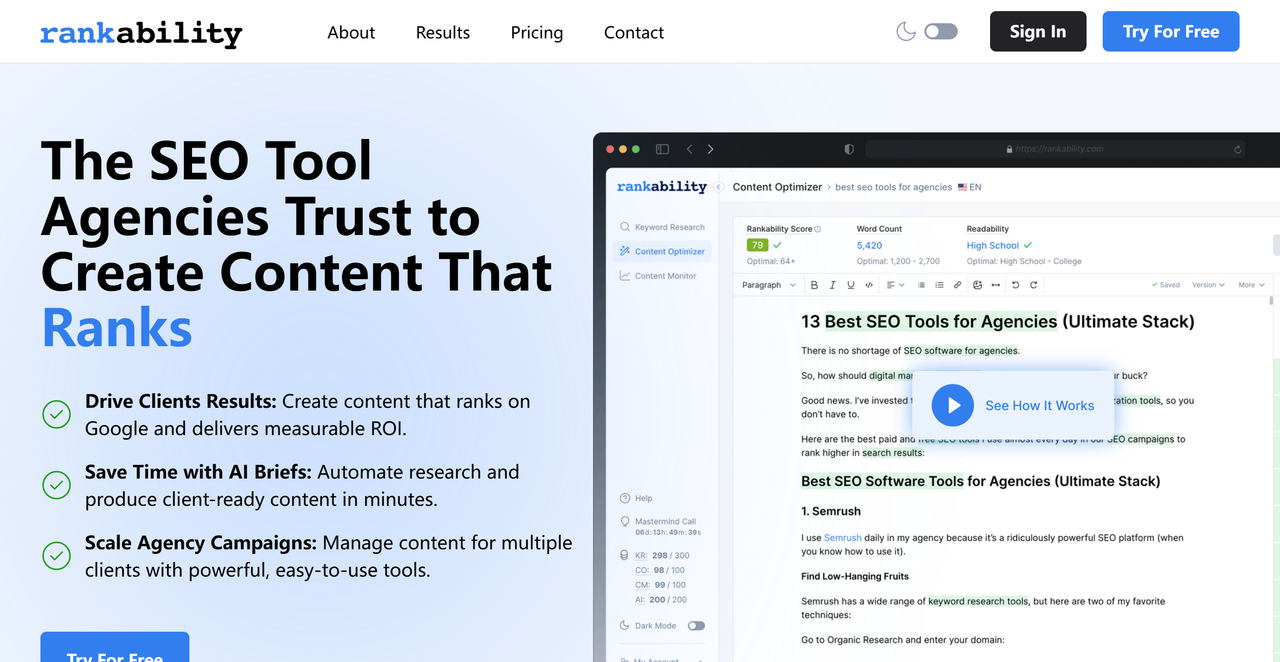The height and width of the screenshot is (662, 1280).
Task: Click the emoji icon in the editor toolbar
Action: (977, 285)
